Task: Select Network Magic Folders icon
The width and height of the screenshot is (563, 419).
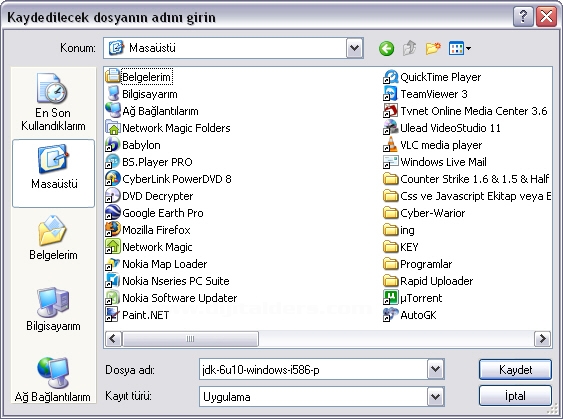Action: 113,127
